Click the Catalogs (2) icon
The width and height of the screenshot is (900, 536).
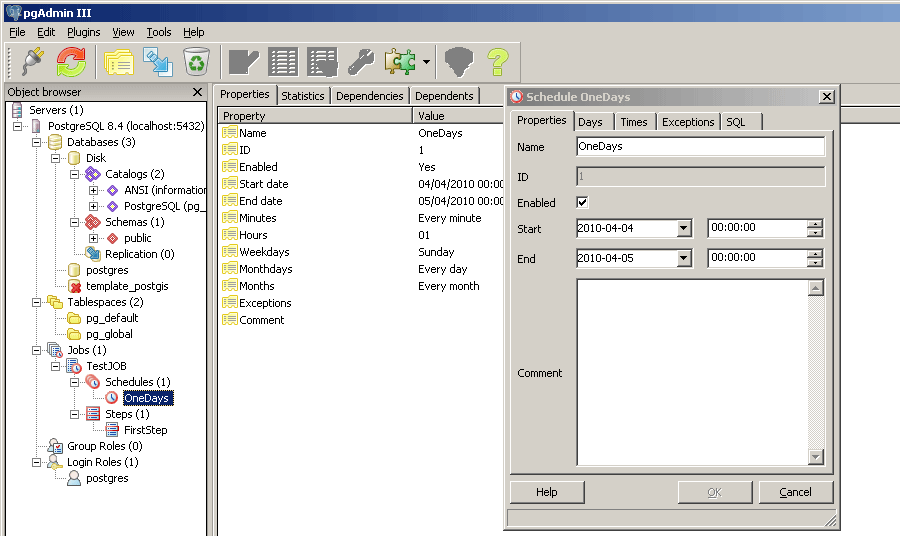[92, 174]
